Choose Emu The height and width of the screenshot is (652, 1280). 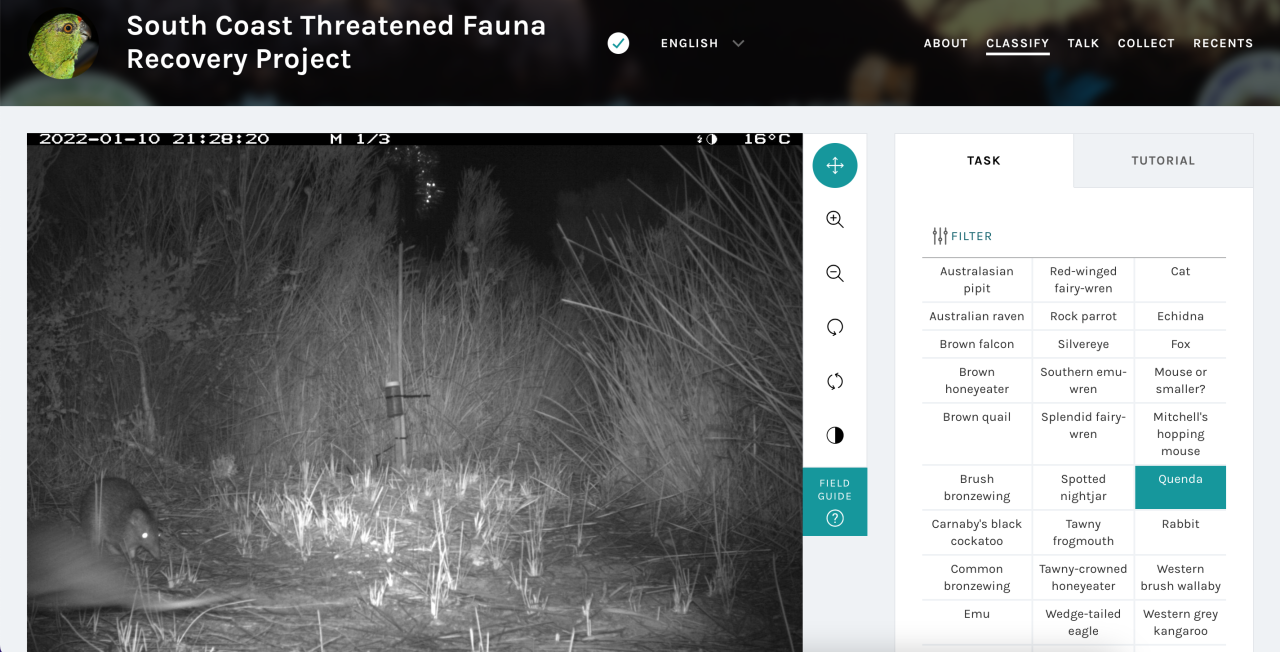976,622
